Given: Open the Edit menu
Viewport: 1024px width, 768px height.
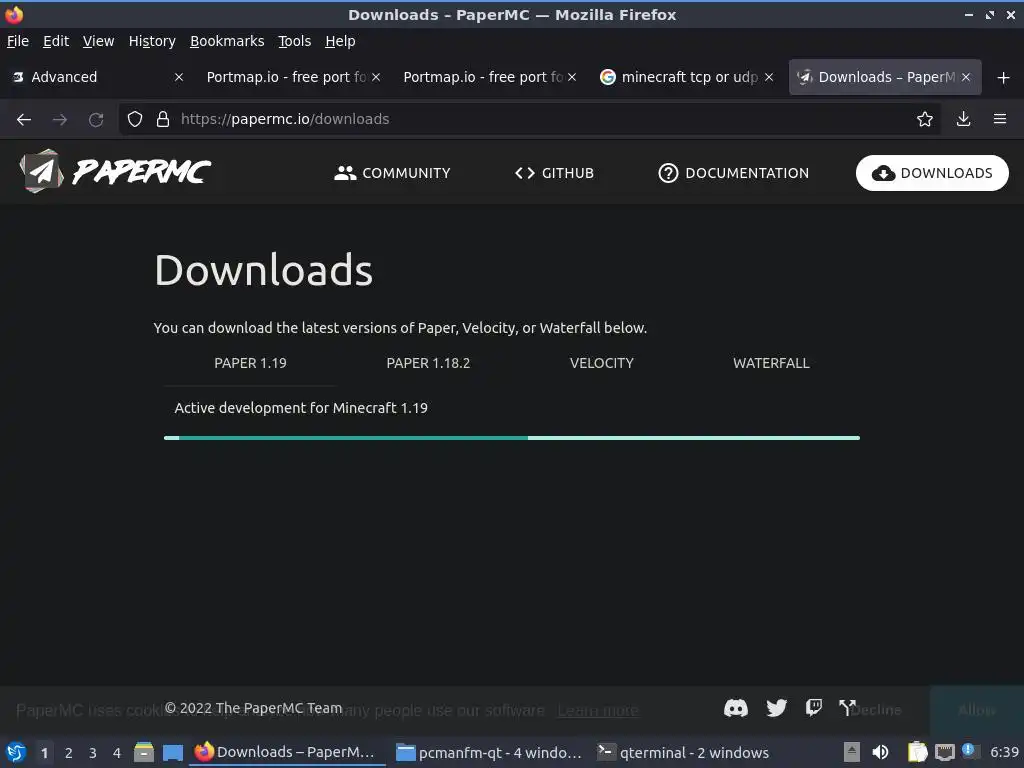Looking at the screenshot, I should coord(56,41).
